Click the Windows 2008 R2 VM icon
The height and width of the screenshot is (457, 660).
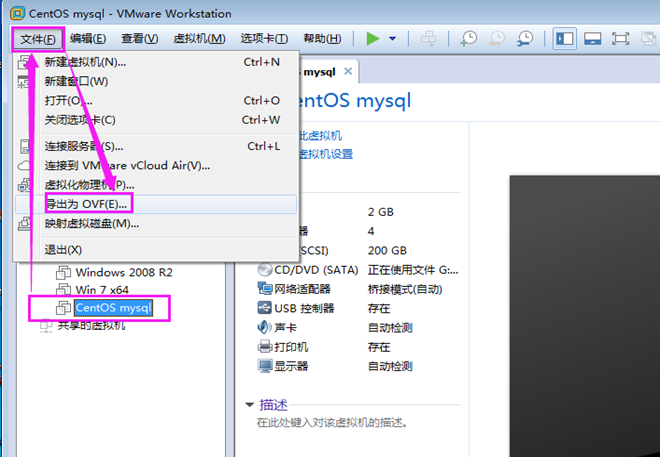click(63, 273)
